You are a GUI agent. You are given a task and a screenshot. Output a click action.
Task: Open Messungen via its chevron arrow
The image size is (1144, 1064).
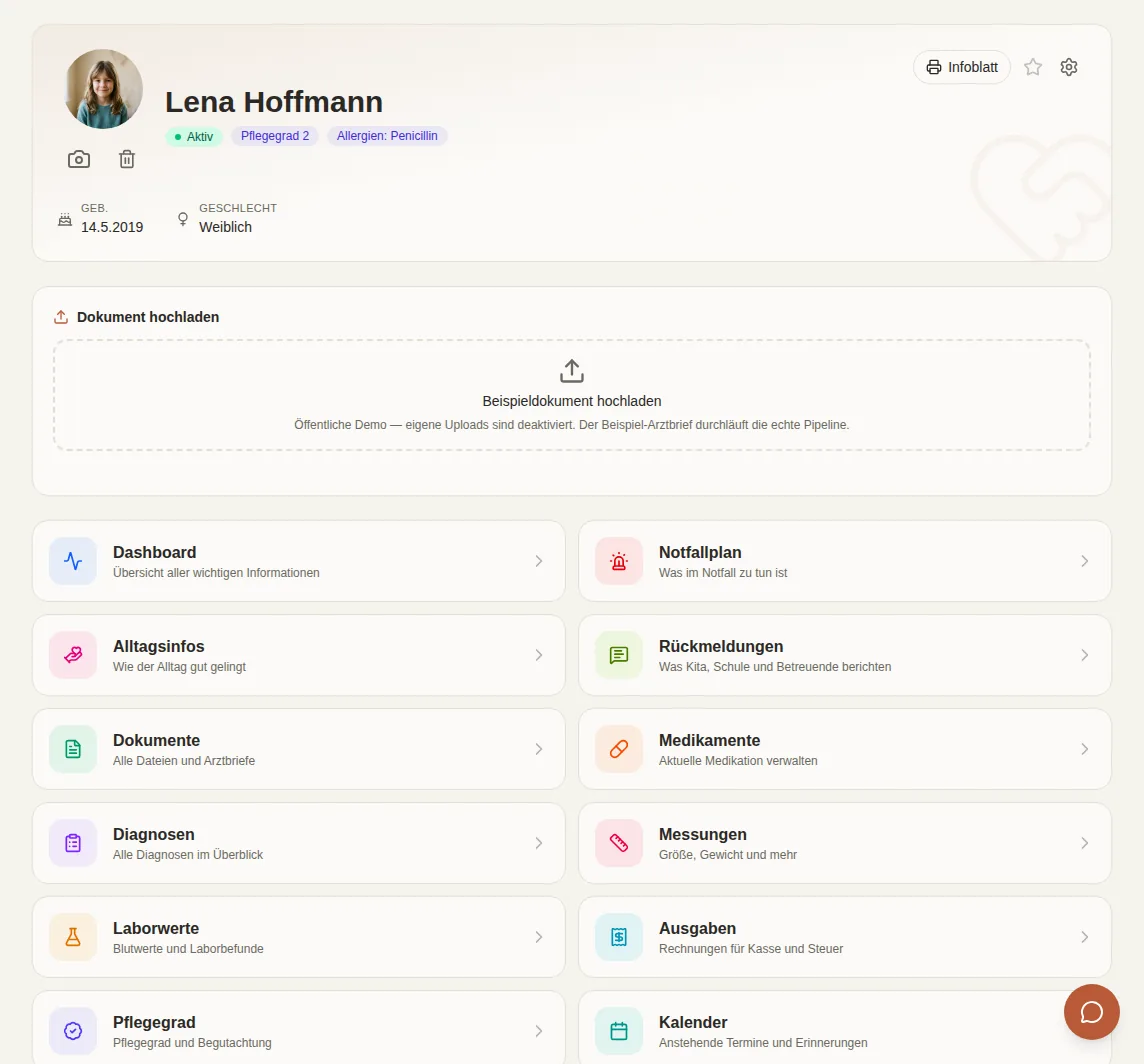(x=1085, y=843)
